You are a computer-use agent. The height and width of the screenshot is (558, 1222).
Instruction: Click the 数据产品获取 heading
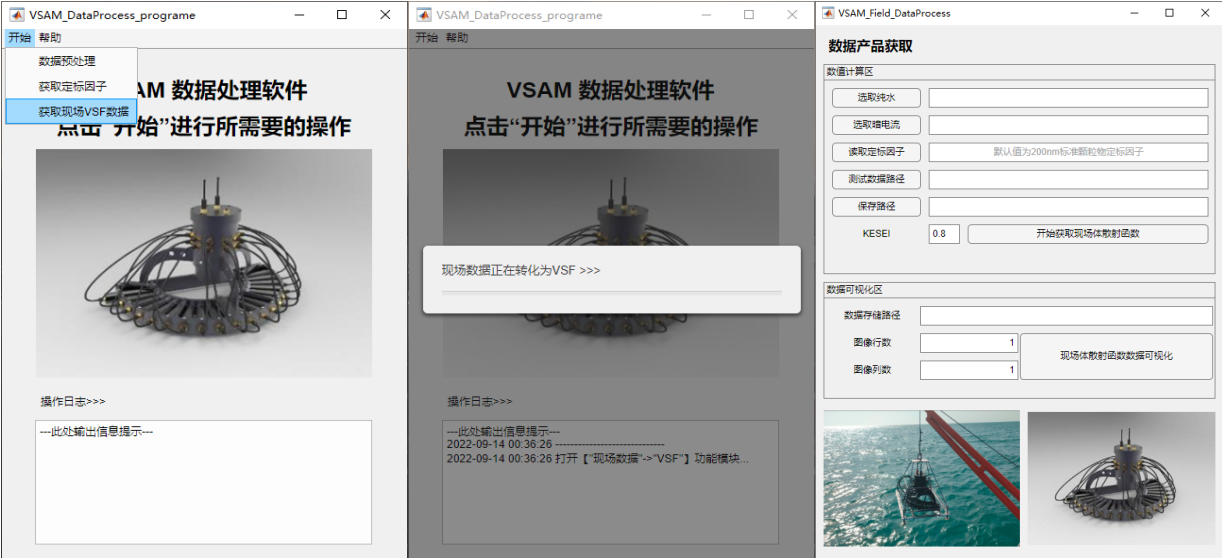[x=870, y=47]
